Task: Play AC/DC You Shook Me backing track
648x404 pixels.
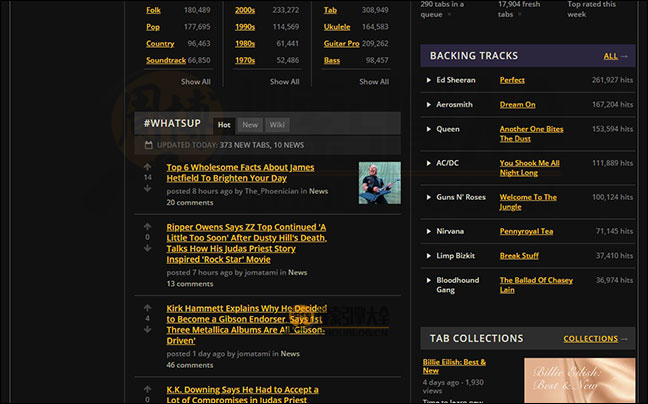Action: 429,163
